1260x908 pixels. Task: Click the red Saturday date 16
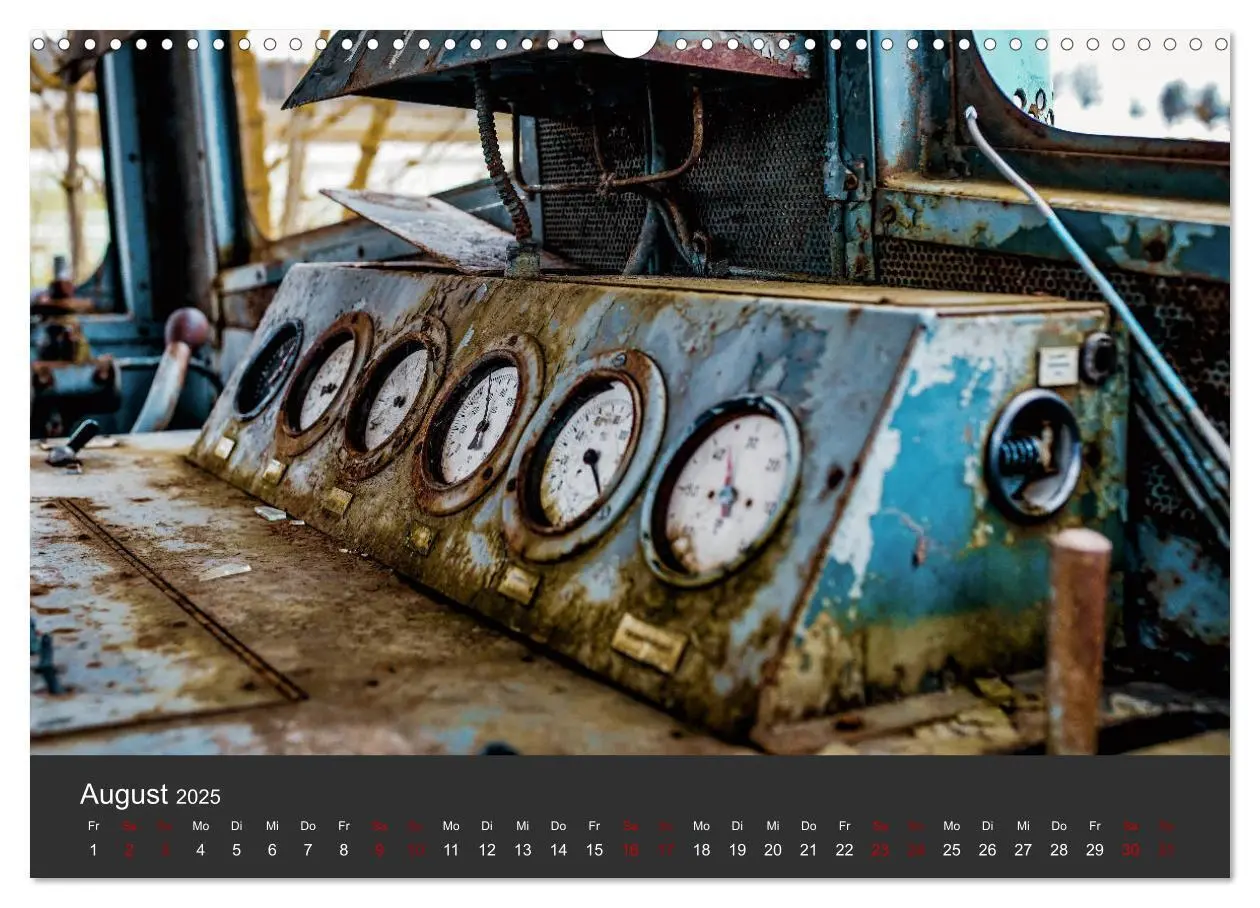(x=630, y=850)
